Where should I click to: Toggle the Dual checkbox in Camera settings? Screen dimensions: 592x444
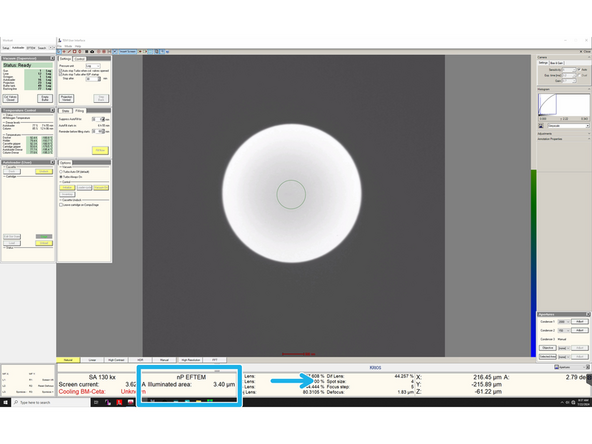tap(579, 75)
